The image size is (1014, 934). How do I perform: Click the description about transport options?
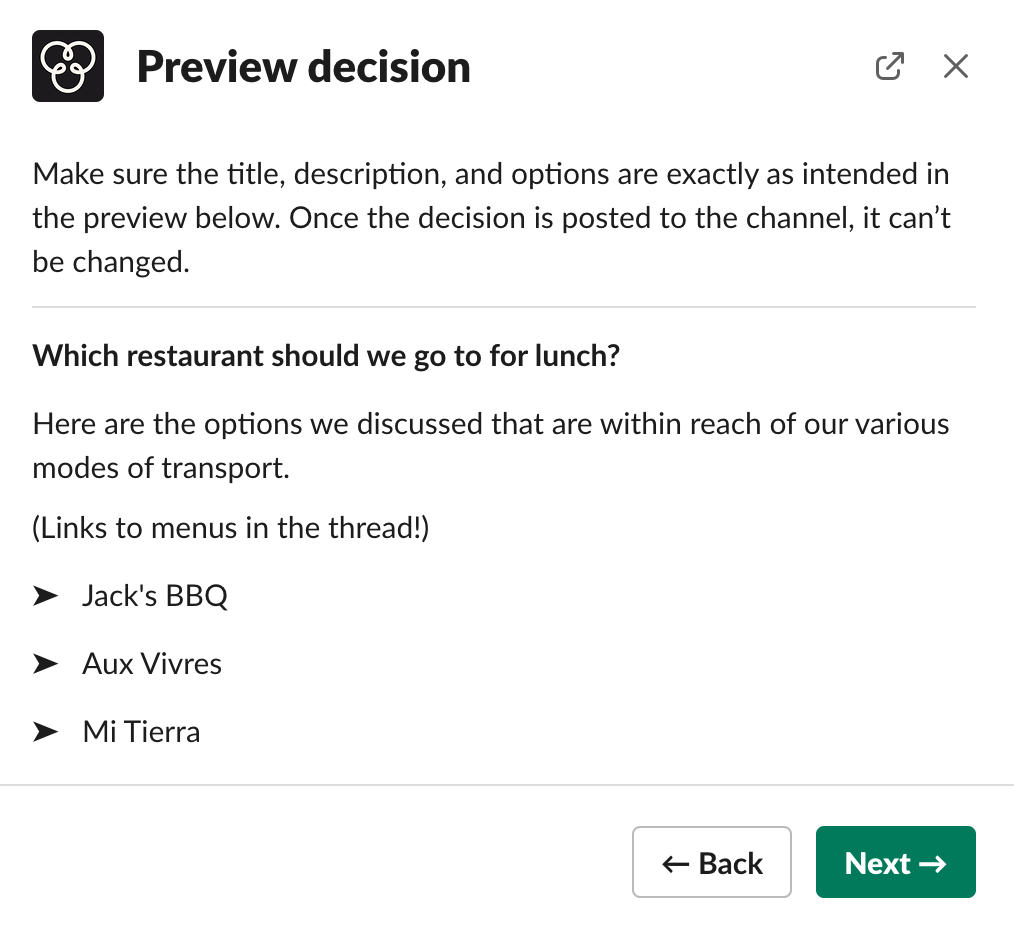pyautogui.click(x=490, y=446)
